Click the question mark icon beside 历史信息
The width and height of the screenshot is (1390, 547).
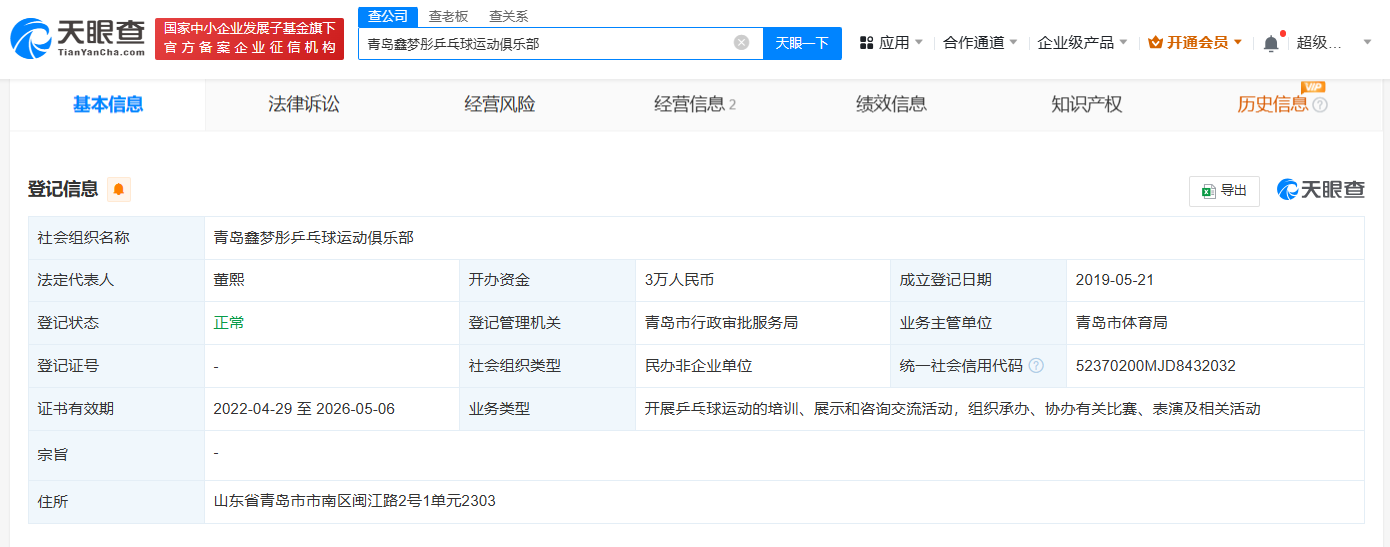tap(1320, 105)
